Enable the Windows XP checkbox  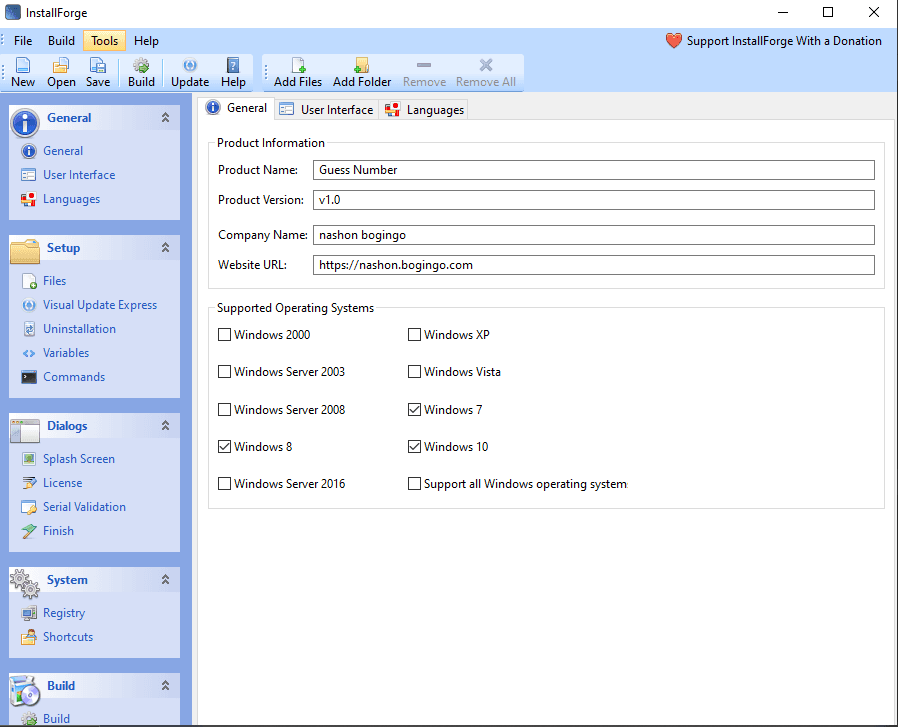(x=414, y=334)
